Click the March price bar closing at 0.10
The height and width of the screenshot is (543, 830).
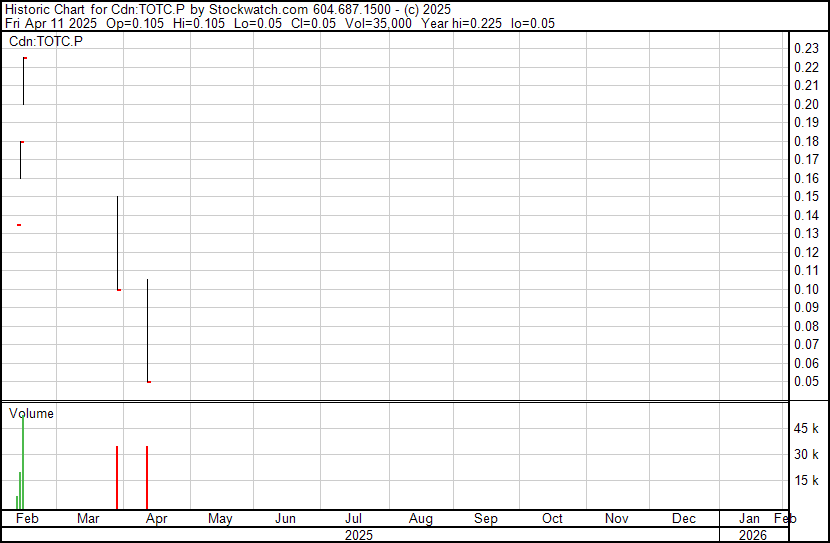tap(118, 243)
